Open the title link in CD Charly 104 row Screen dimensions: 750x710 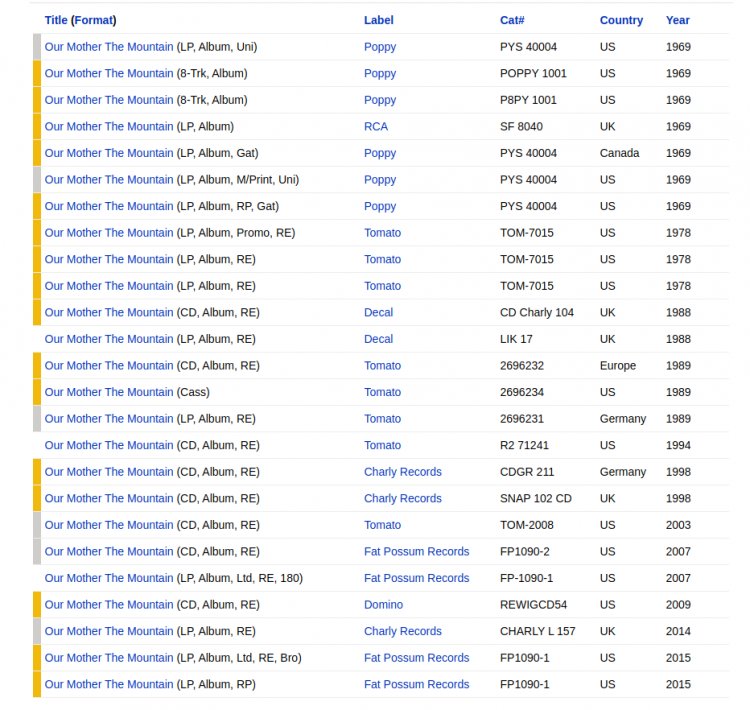tap(109, 312)
